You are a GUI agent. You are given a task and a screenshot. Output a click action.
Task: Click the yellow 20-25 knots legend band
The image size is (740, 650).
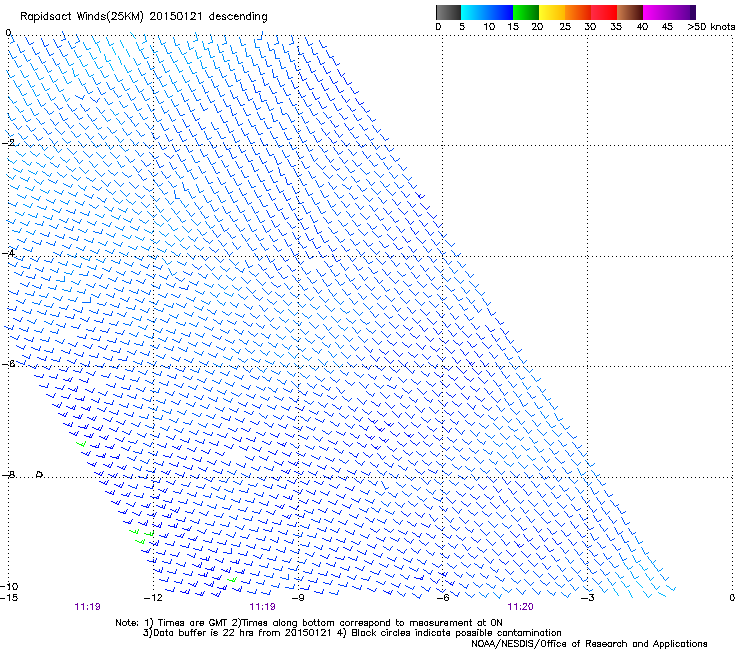pyautogui.click(x=552, y=12)
